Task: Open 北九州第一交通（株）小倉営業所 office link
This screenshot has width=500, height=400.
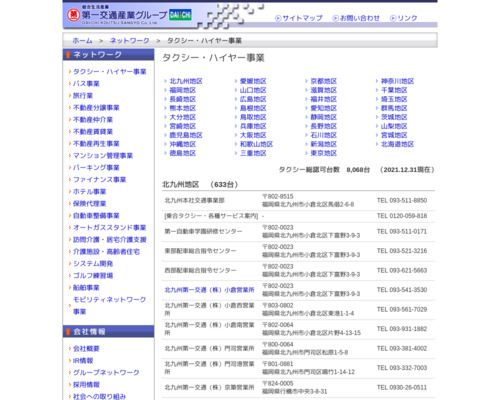Action: [x=209, y=290]
